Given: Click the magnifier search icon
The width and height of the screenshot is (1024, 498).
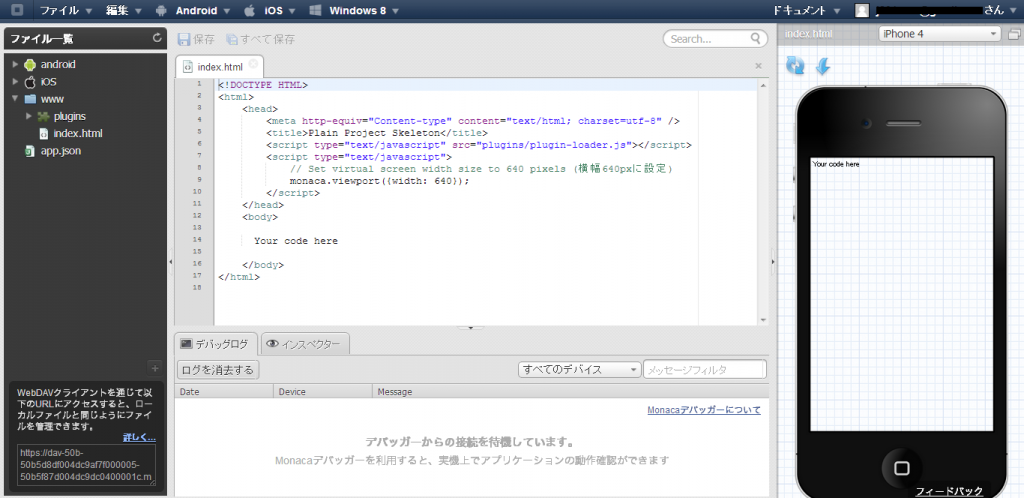Looking at the screenshot, I should pos(756,39).
